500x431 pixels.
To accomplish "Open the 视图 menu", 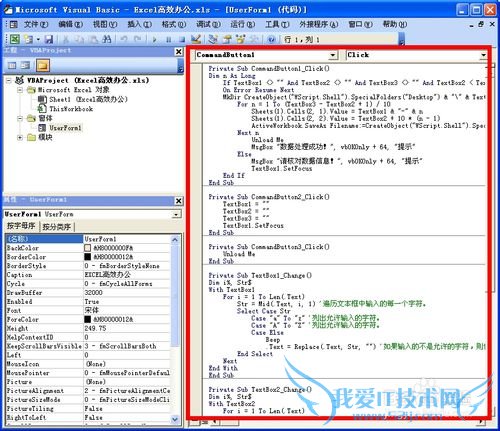I will pos(105,24).
